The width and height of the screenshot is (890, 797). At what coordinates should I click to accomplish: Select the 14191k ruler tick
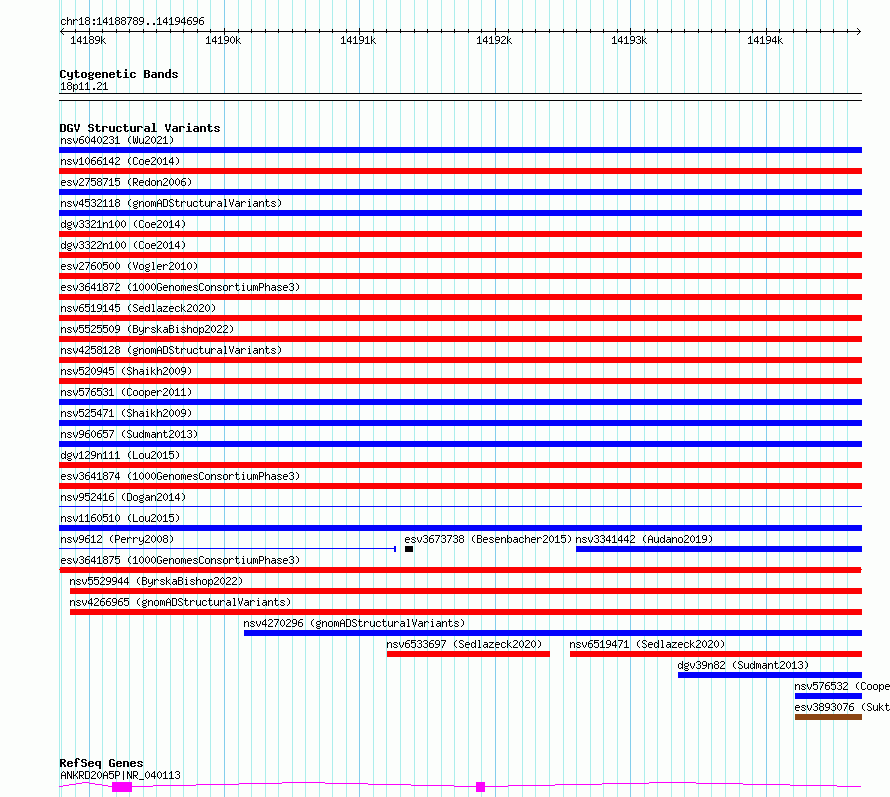(x=358, y=40)
